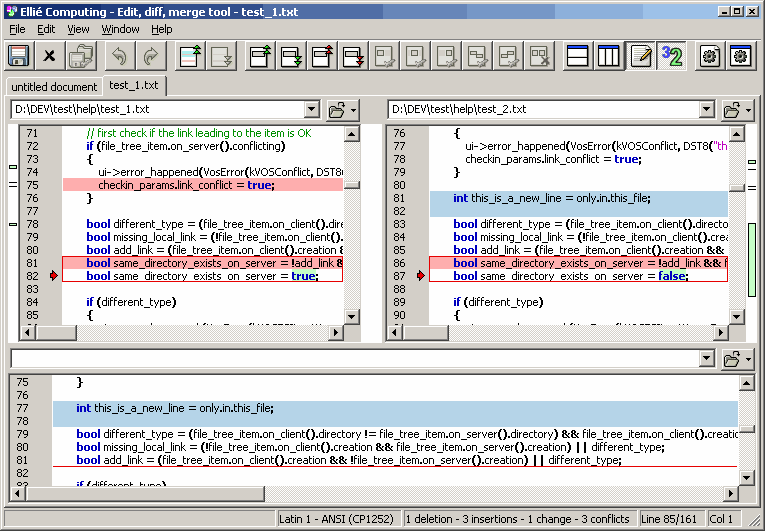765x531 pixels.
Task: Toggle vertical split layout view
Action: 608,56
